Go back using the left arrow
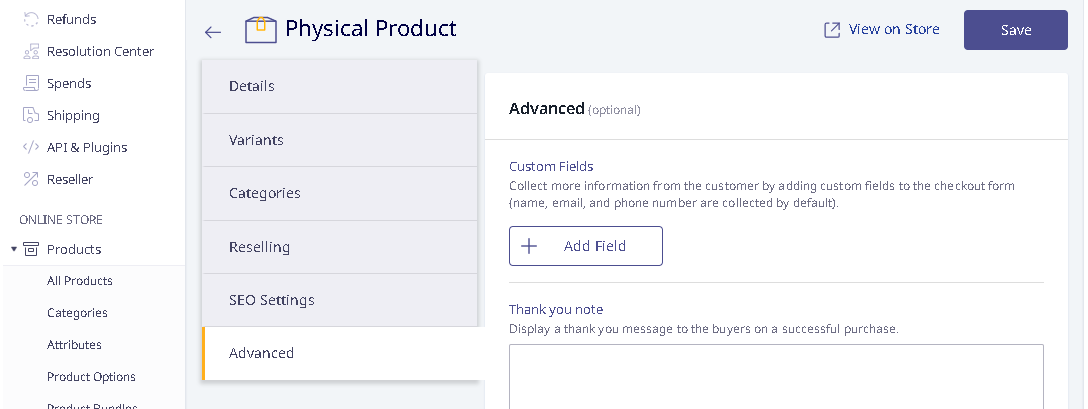 213,32
